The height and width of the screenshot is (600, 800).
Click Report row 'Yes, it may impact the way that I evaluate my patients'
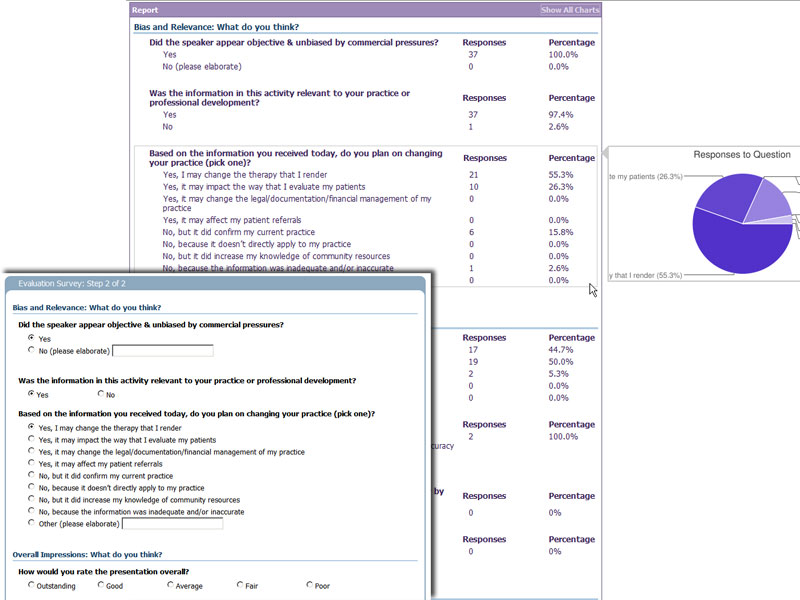coord(264,187)
